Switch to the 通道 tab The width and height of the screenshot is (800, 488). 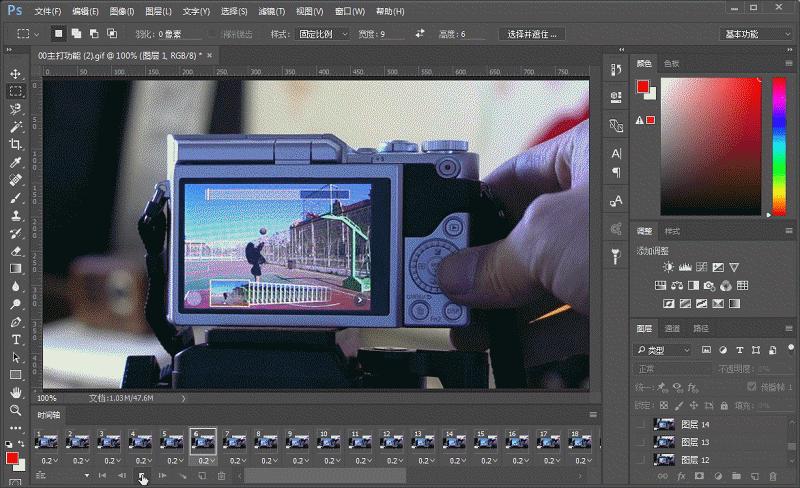(672, 328)
